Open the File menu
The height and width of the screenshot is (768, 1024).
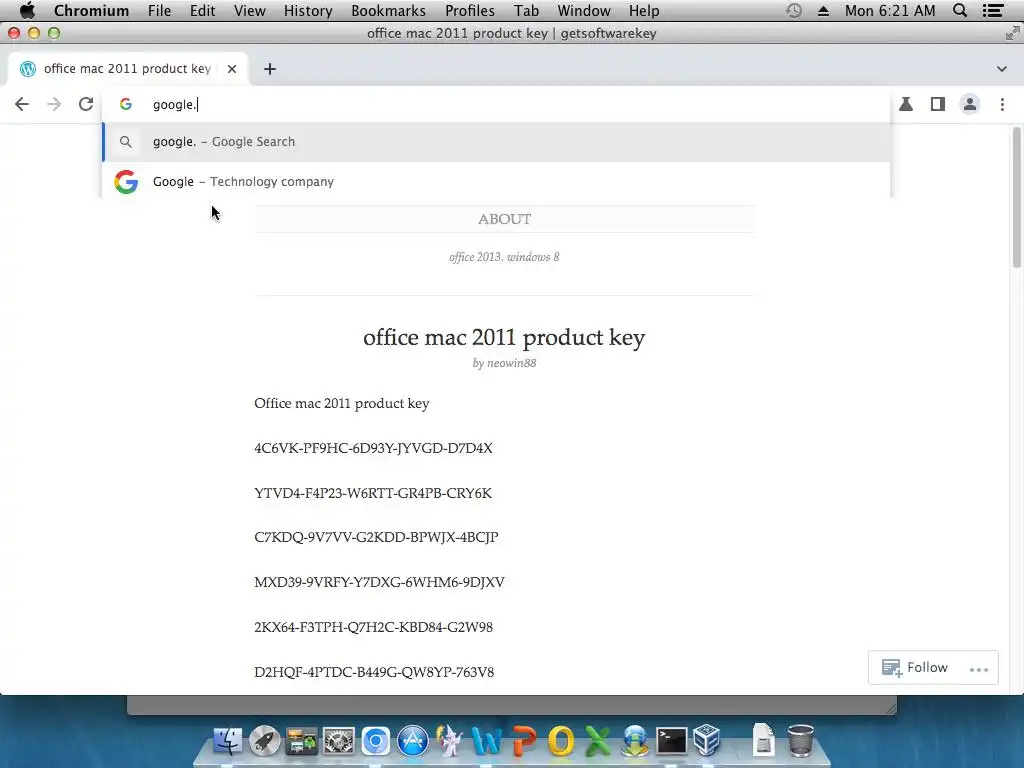[159, 10]
